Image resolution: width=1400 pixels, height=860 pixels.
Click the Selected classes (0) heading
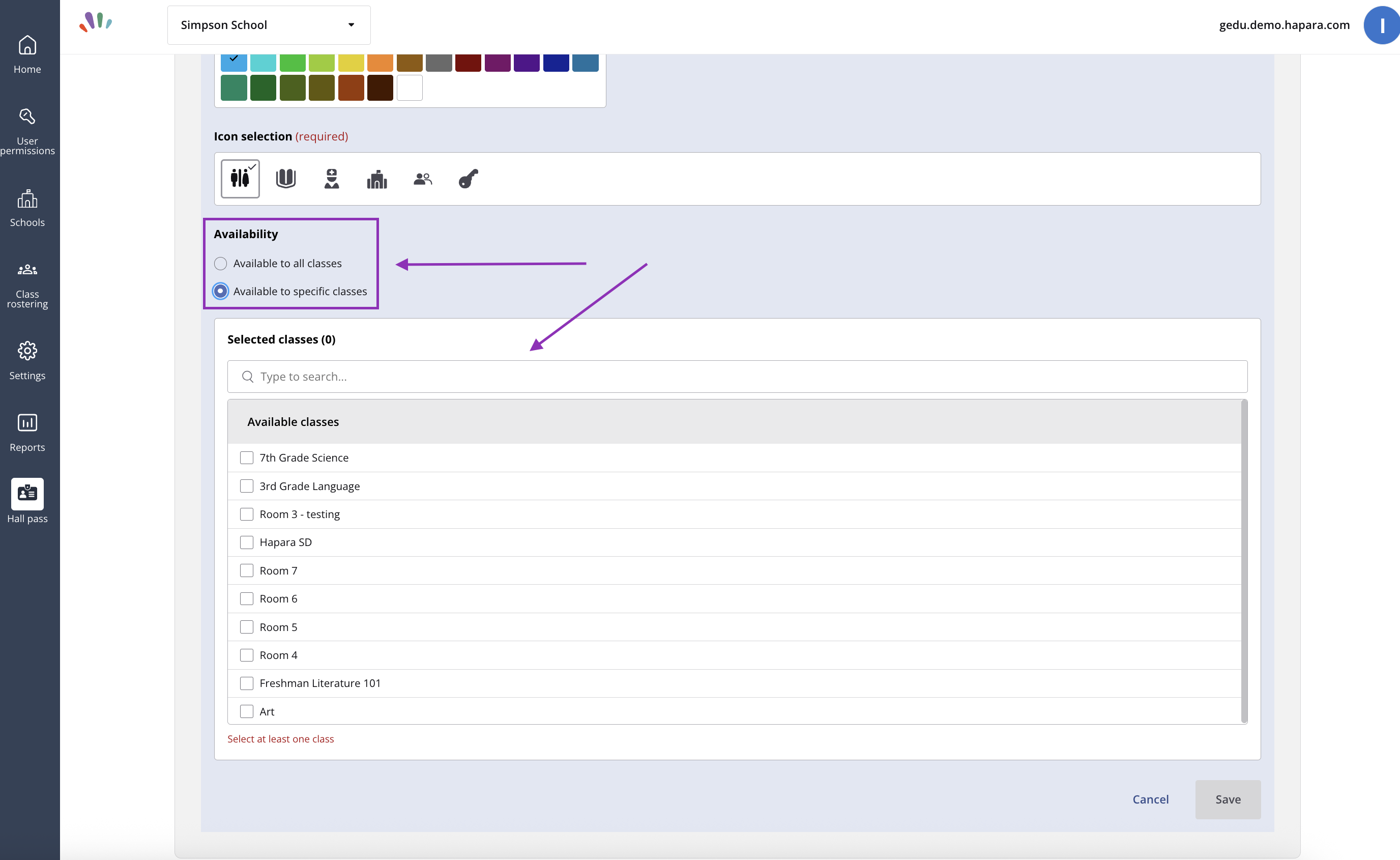[281, 339]
